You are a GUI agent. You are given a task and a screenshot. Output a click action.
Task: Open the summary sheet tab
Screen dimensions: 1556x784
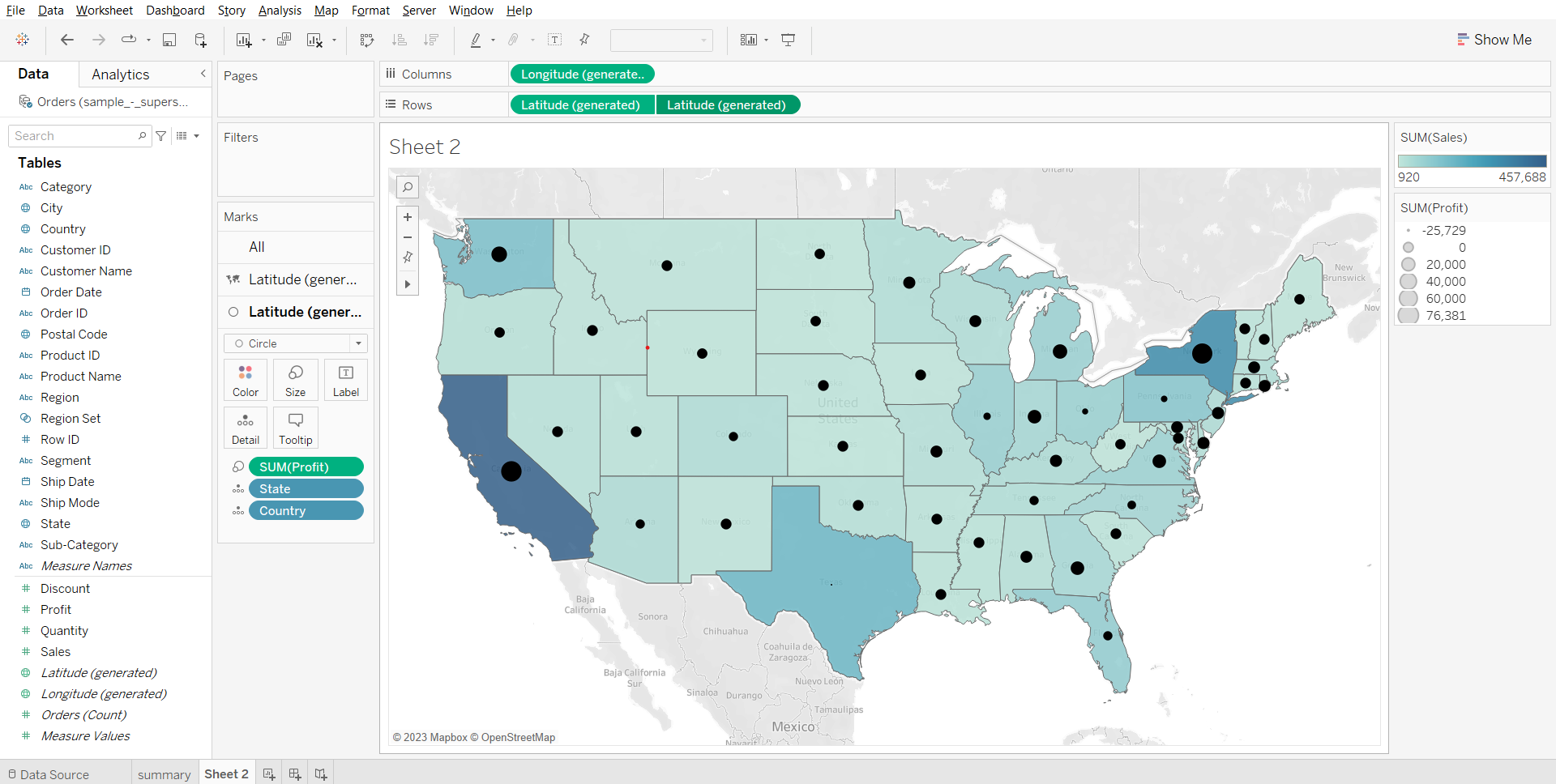pos(164,774)
